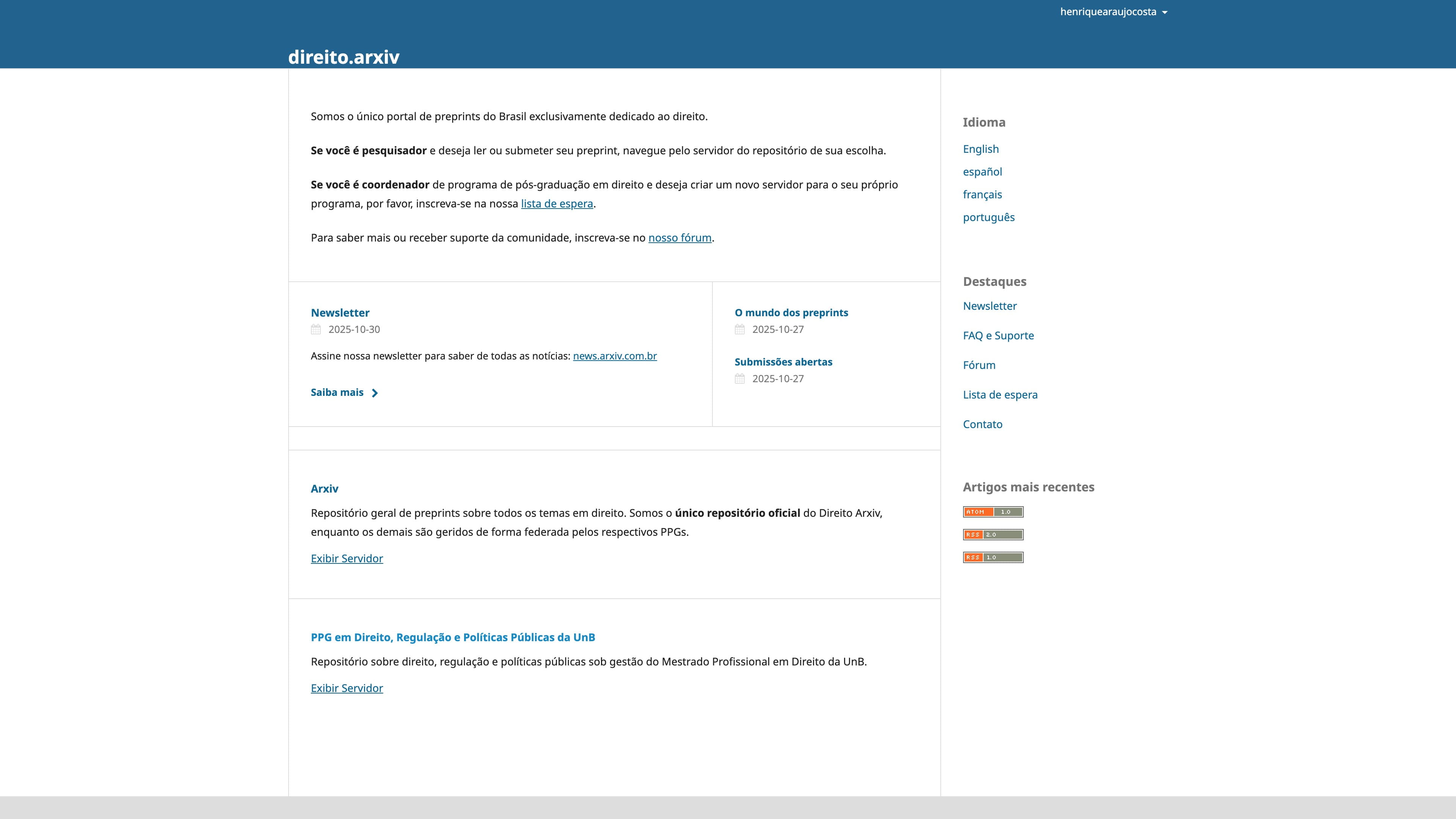Open FAQ e Suporte from Destaques

998,335
